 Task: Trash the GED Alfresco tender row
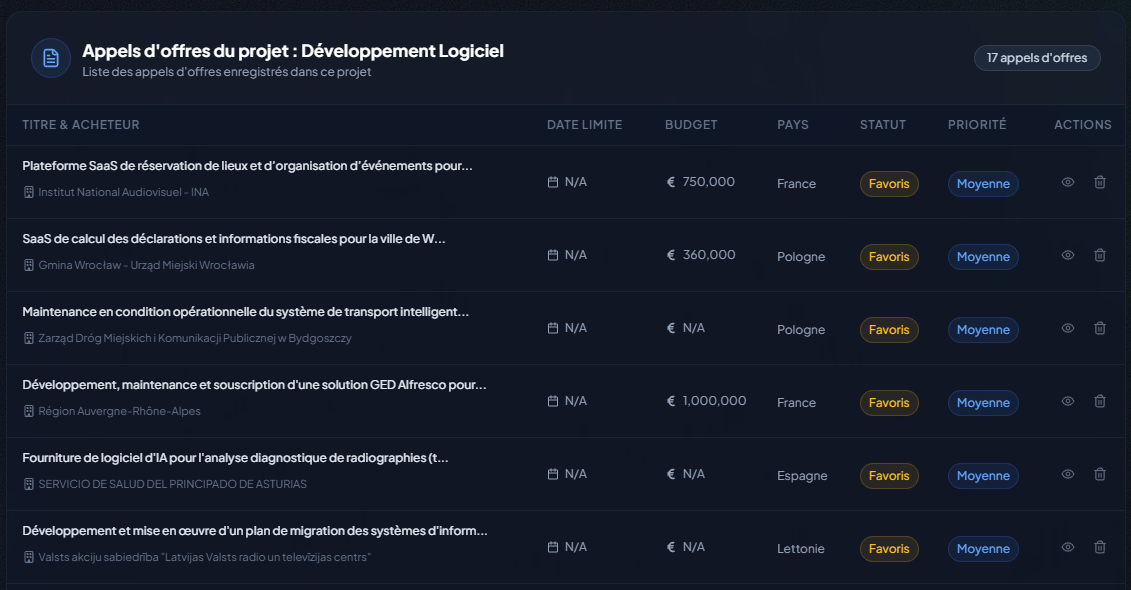(x=1100, y=402)
